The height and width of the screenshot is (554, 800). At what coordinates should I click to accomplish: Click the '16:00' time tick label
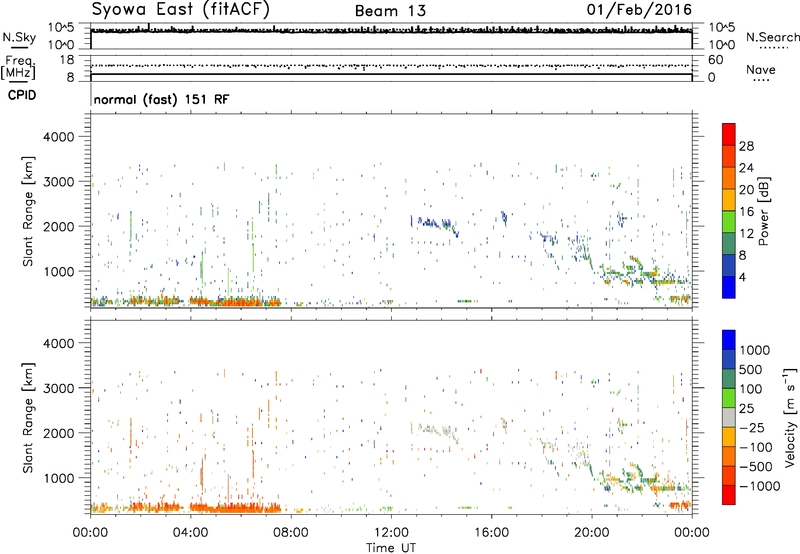coord(491,533)
